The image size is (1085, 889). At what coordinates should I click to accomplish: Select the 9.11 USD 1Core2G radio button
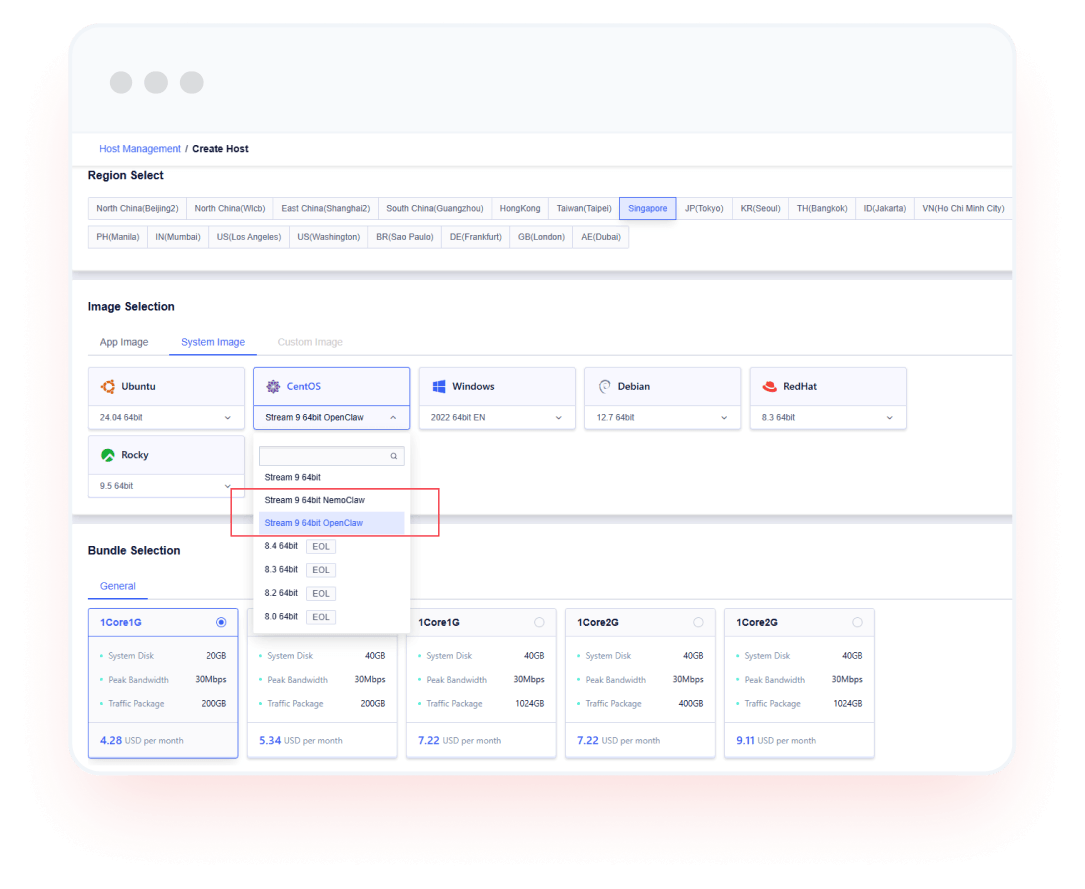point(857,622)
